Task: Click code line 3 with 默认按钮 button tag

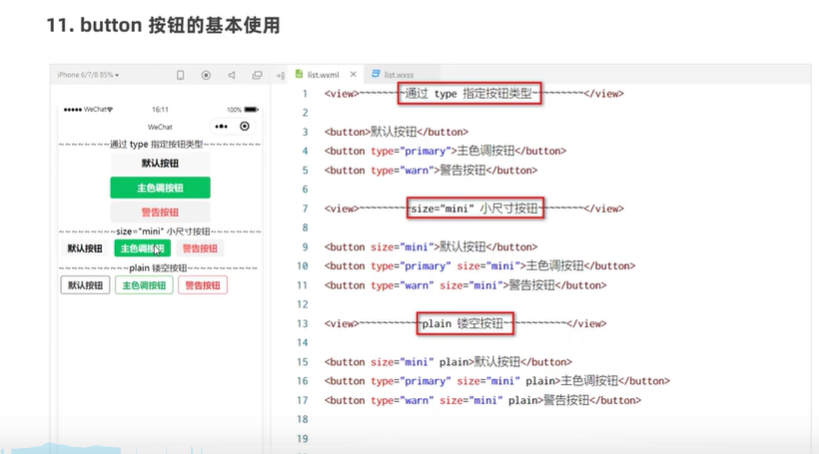Action: tap(396, 132)
